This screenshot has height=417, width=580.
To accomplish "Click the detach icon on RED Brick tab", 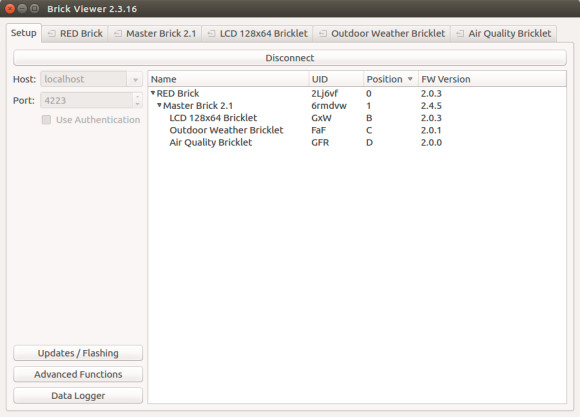I will (52, 34).
